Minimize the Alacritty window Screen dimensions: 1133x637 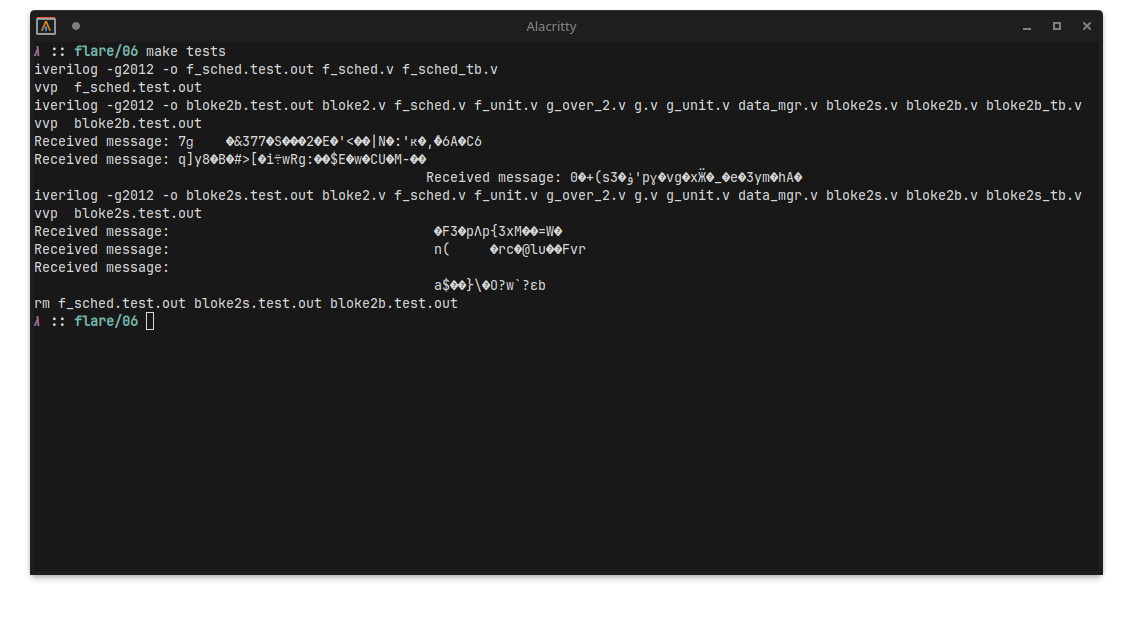(1027, 26)
